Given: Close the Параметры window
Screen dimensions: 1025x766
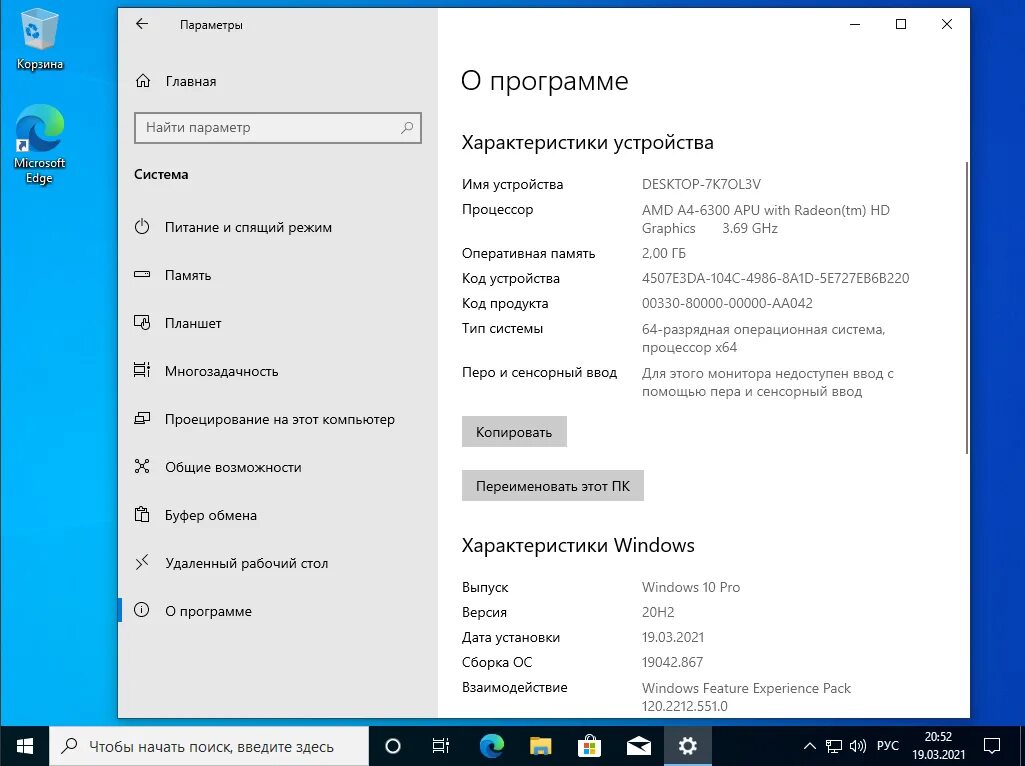Looking at the screenshot, I should [947, 24].
